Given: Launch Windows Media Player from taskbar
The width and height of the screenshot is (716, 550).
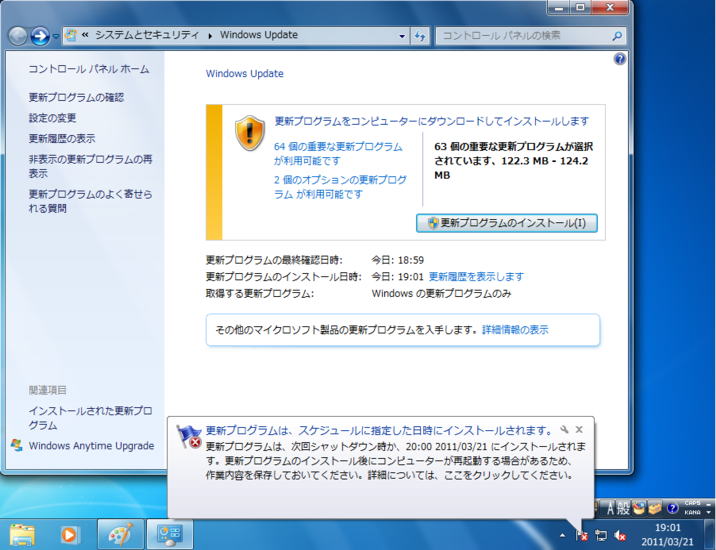Looking at the screenshot, I should pyautogui.click(x=69, y=534).
